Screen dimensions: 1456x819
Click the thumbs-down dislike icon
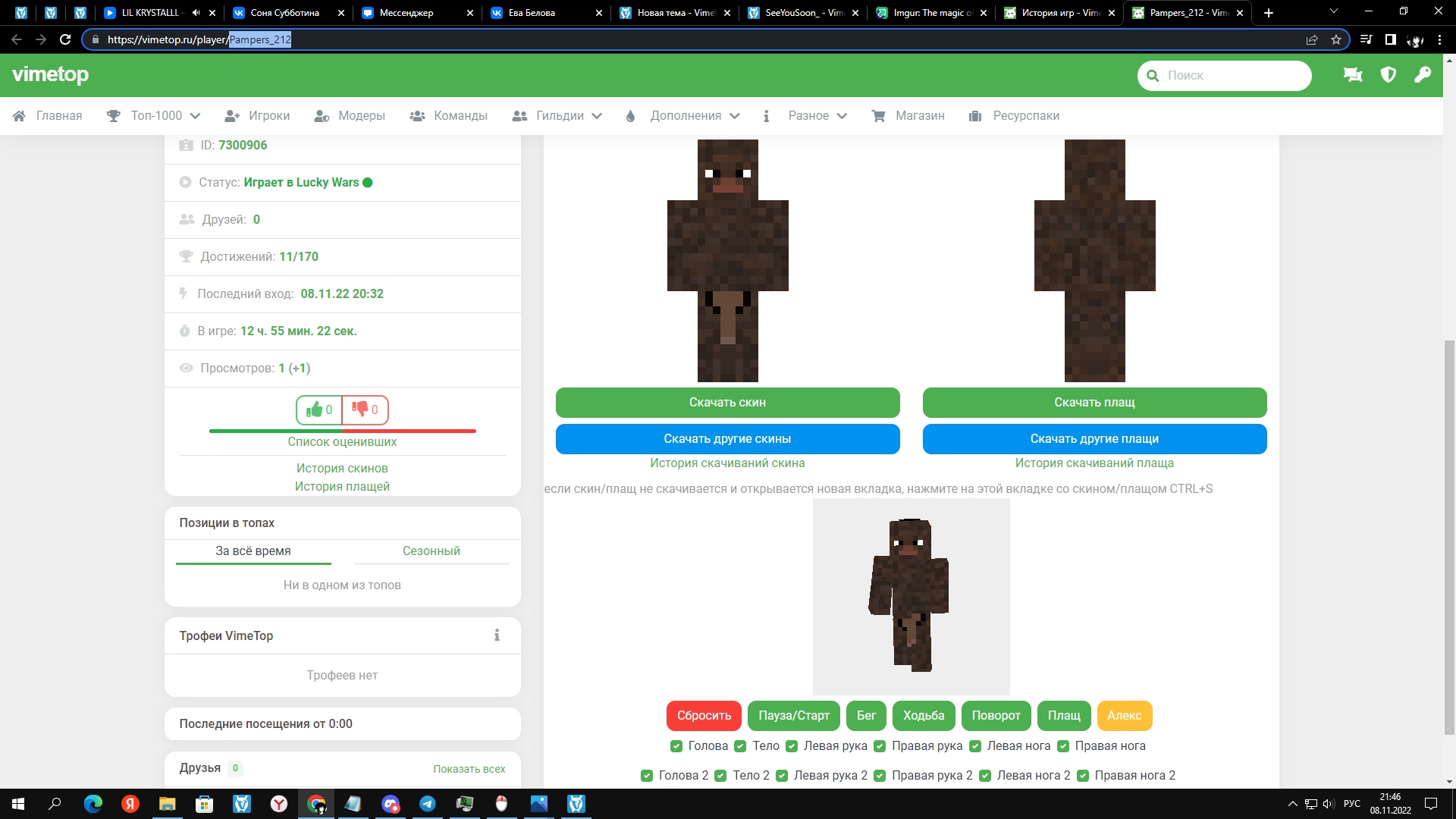(x=360, y=409)
